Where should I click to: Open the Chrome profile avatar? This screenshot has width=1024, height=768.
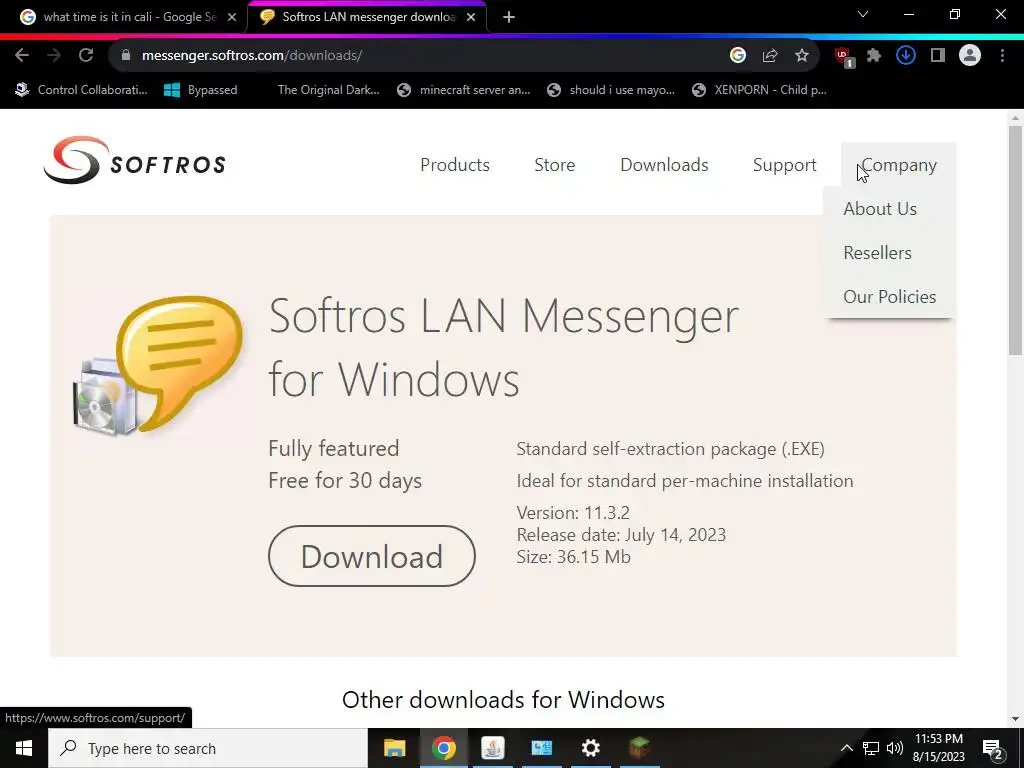pos(970,56)
